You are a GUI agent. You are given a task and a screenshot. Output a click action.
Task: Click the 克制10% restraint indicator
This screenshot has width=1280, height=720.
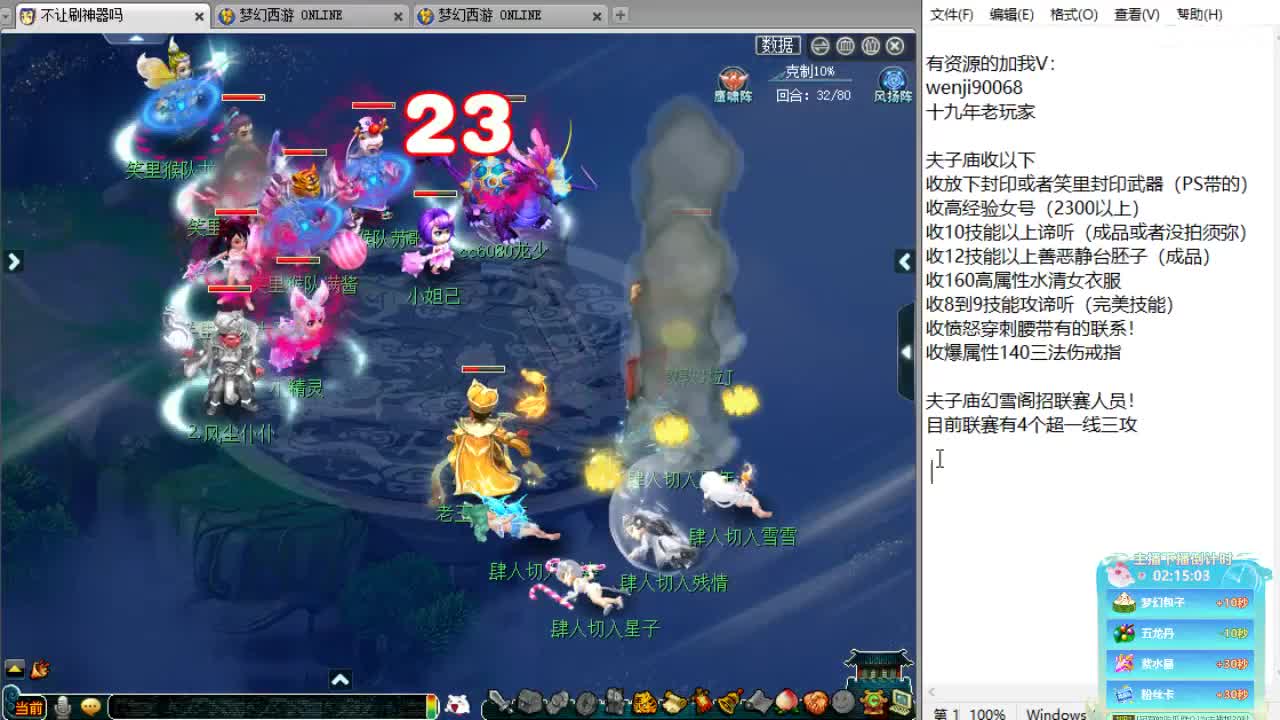[x=810, y=71]
